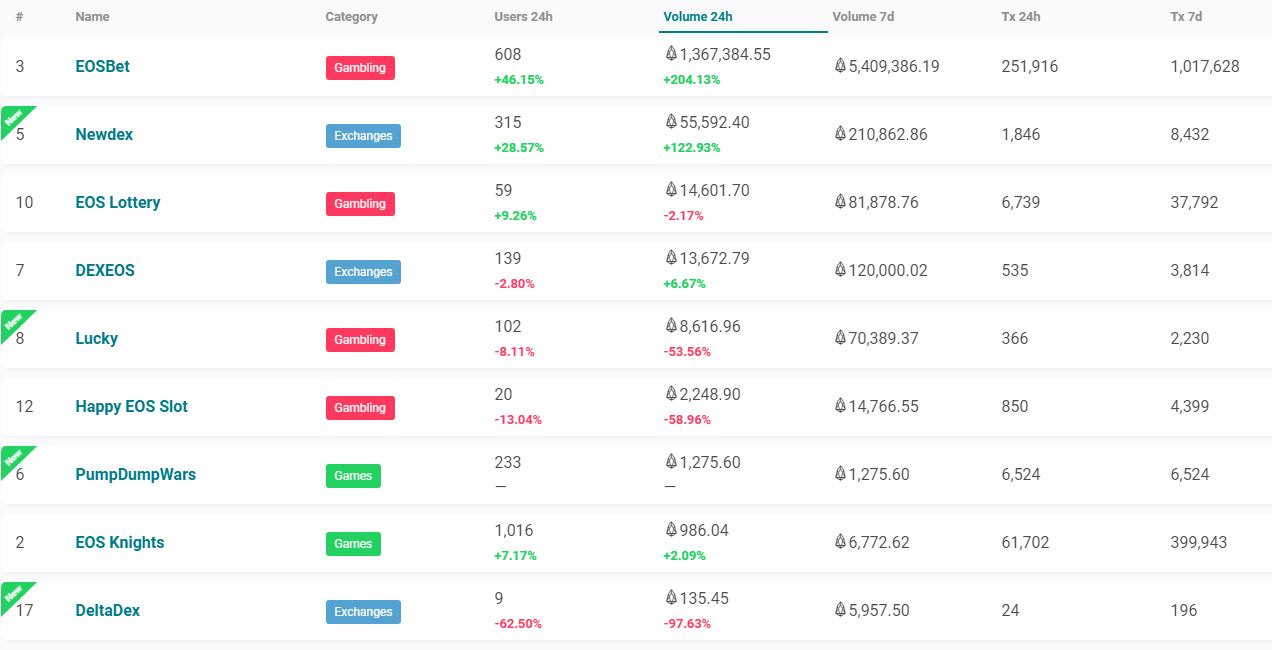Sort by Volume 24h column header

point(698,16)
